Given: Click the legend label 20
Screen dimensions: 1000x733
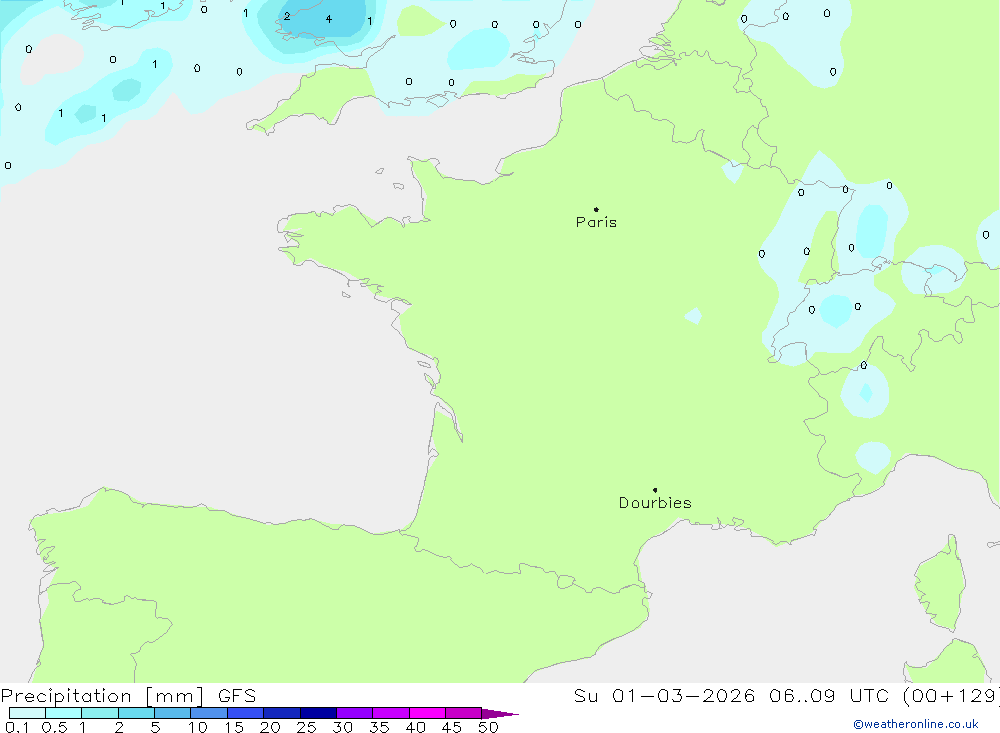Looking at the screenshot, I should pyautogui.click(x=270, y=727).
